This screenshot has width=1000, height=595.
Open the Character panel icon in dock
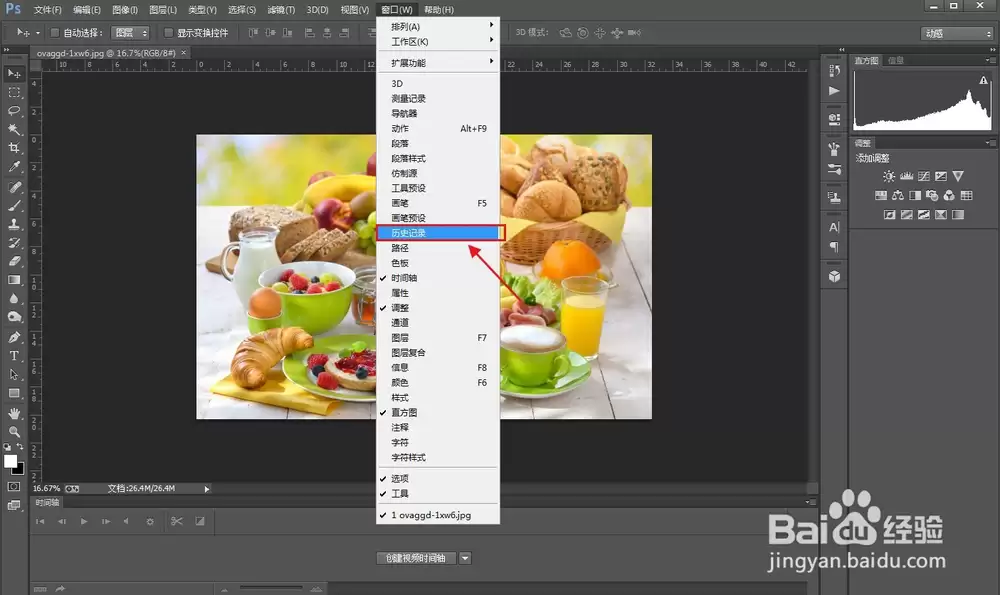click(x=834, y=227)
